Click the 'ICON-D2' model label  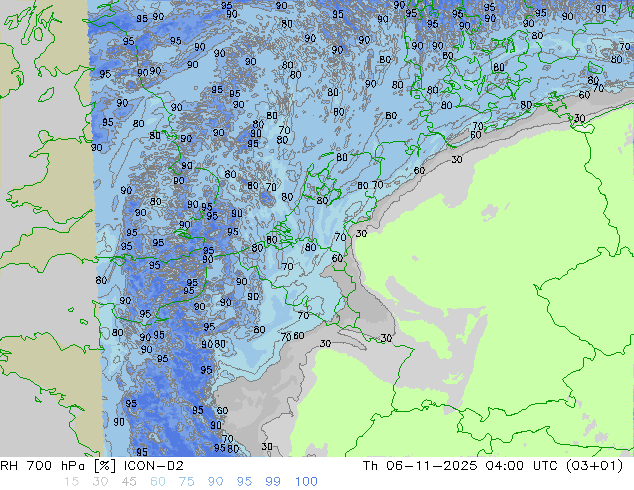154,466
